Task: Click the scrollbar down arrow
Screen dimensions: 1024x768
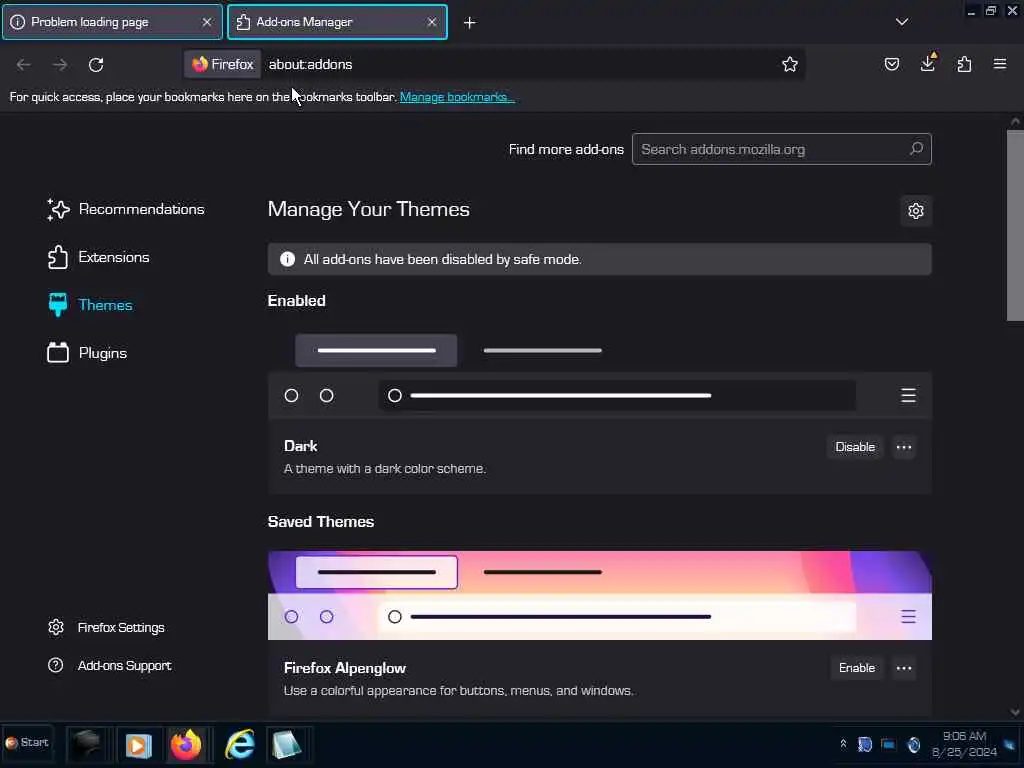Action: click(1015, 712)
